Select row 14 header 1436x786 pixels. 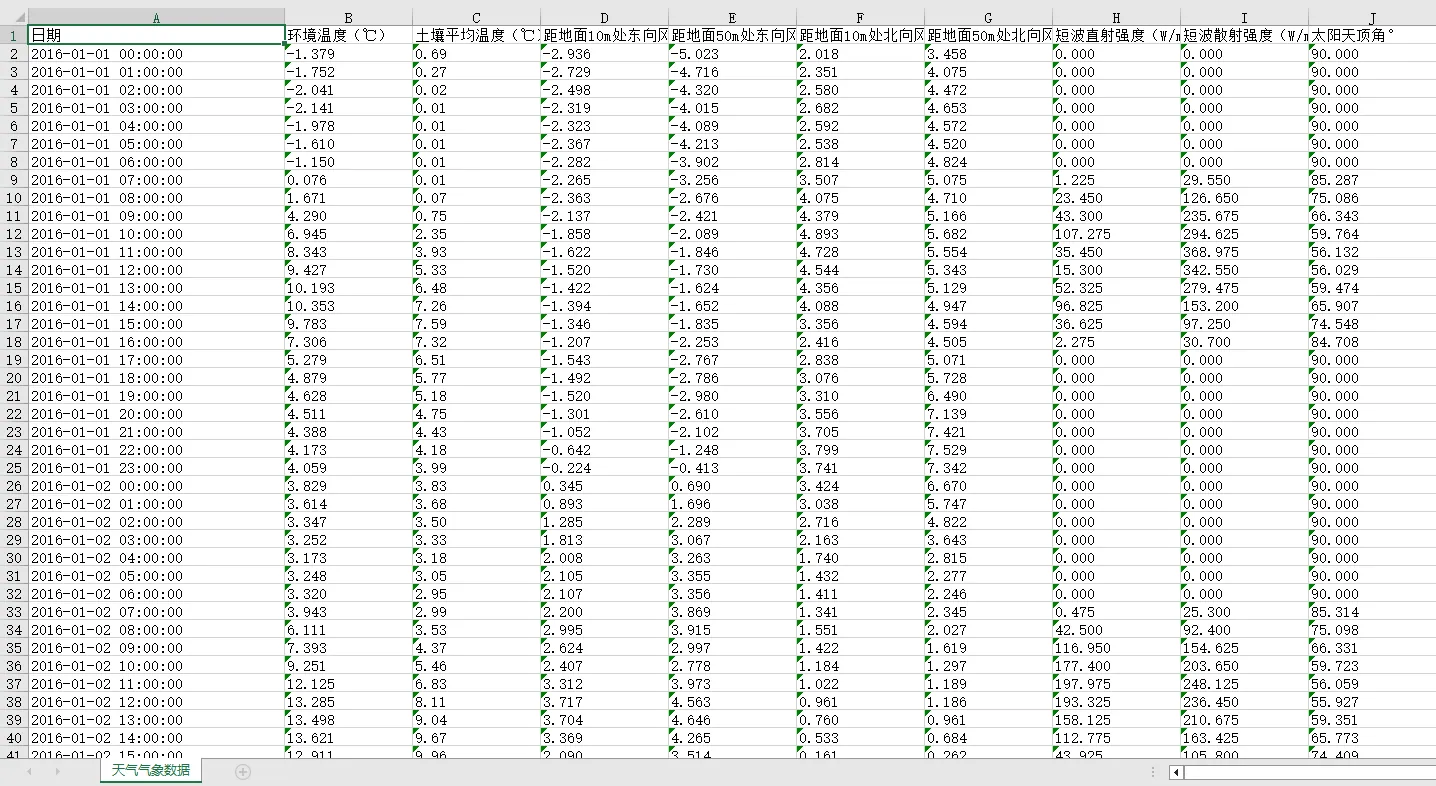[13, 270]
